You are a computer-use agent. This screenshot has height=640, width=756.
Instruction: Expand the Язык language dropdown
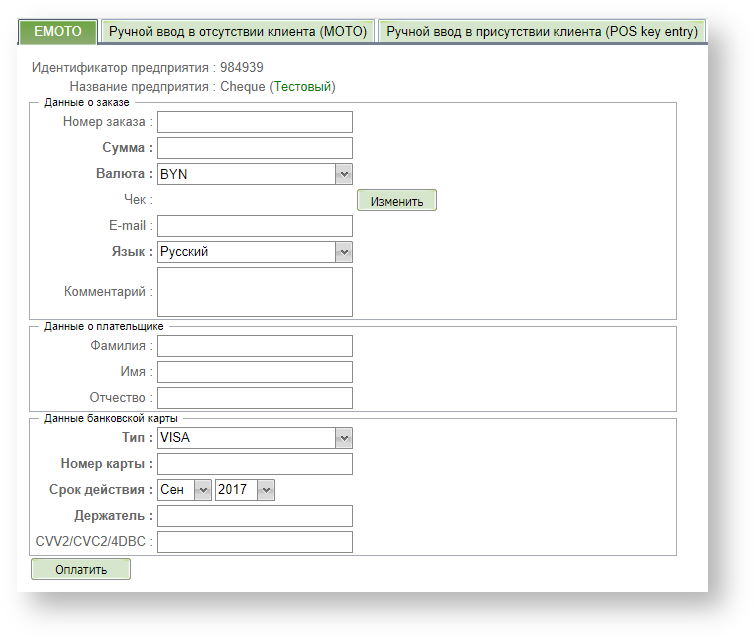[x=255, y=252]
